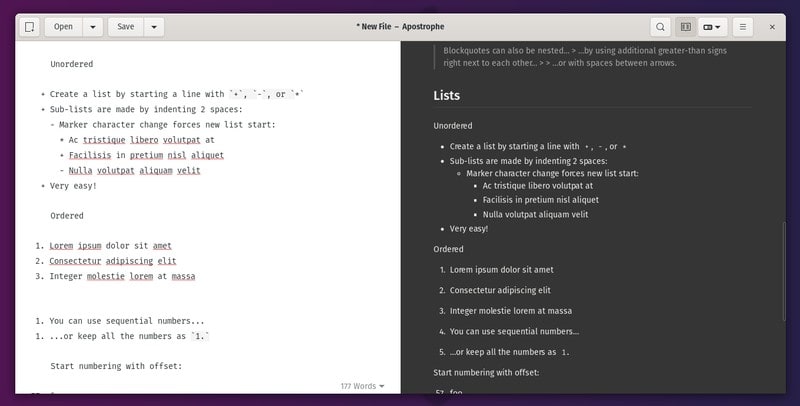
Task: Click the 'Unordered' line in the editor
Action: 71,64
